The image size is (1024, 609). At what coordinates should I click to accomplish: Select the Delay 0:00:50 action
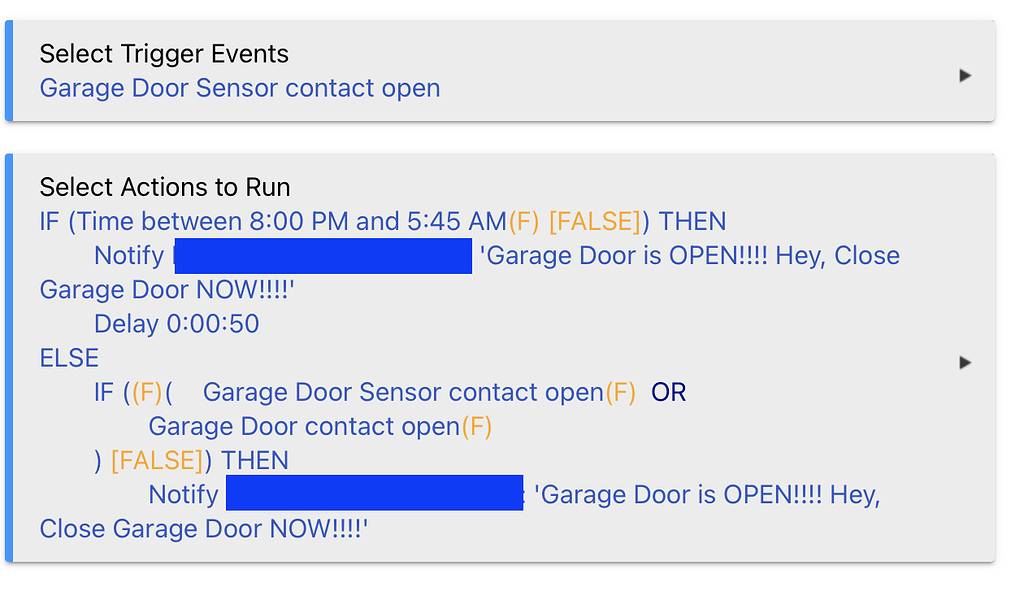point(176,324)
